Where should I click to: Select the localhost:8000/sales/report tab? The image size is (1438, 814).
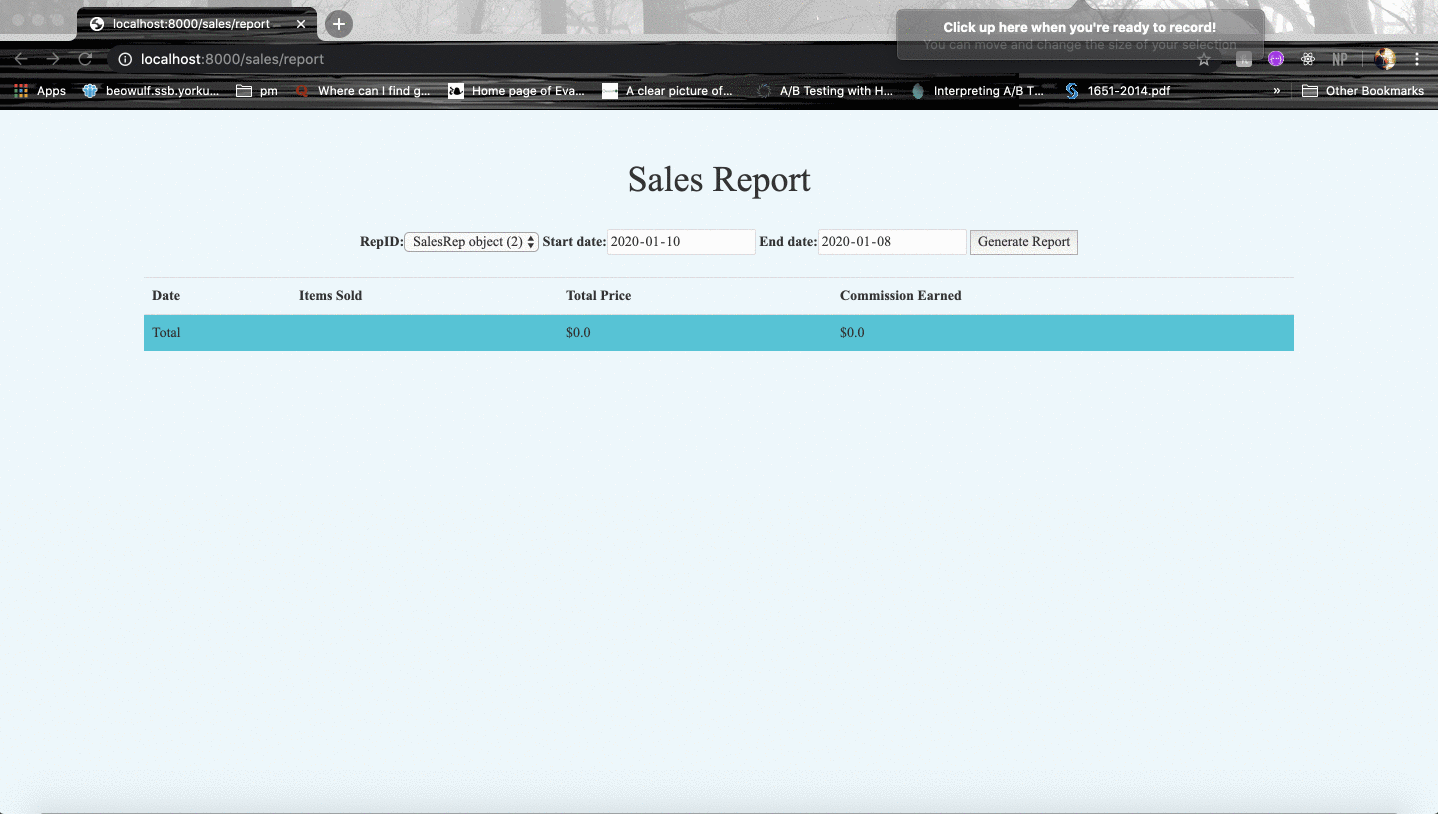click(x=197, y=24)
